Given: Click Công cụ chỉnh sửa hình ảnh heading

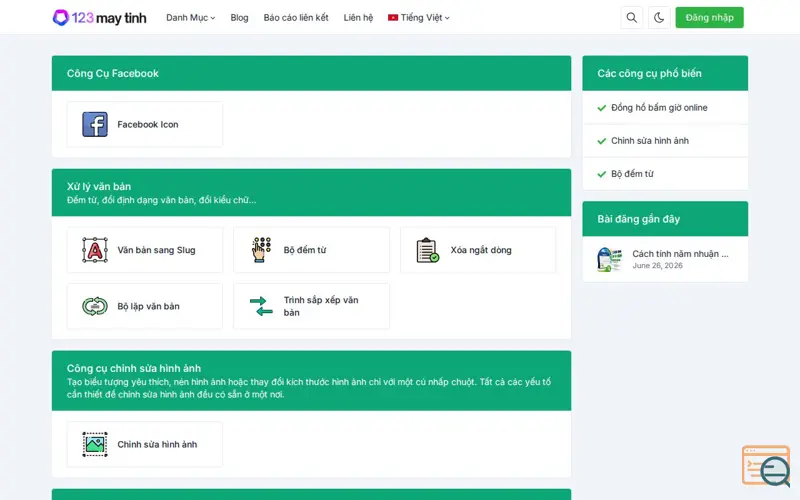Looking at the screenshot, I should pos(134,368).
